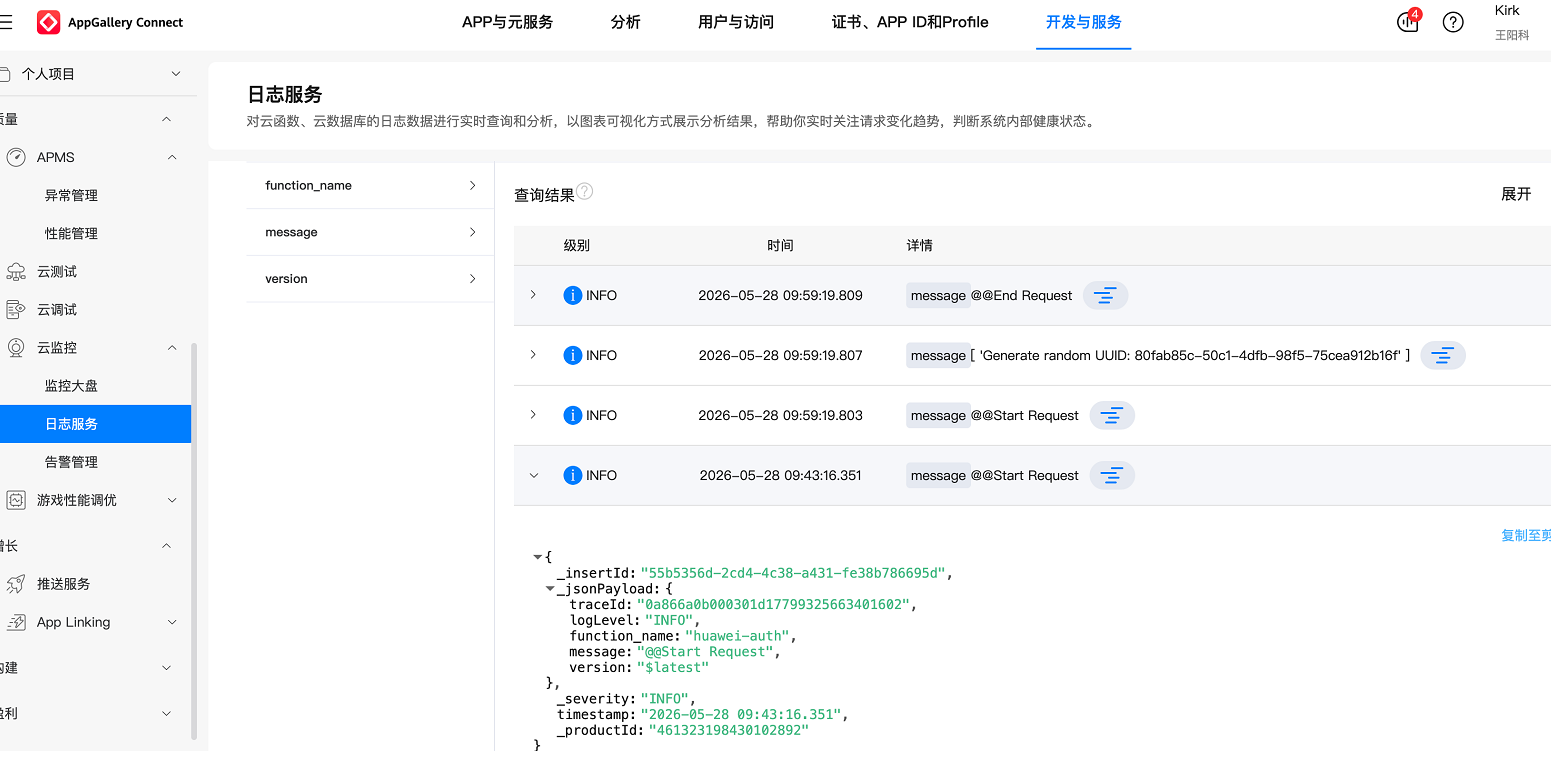Click the 详情 column header

(919, 245)
